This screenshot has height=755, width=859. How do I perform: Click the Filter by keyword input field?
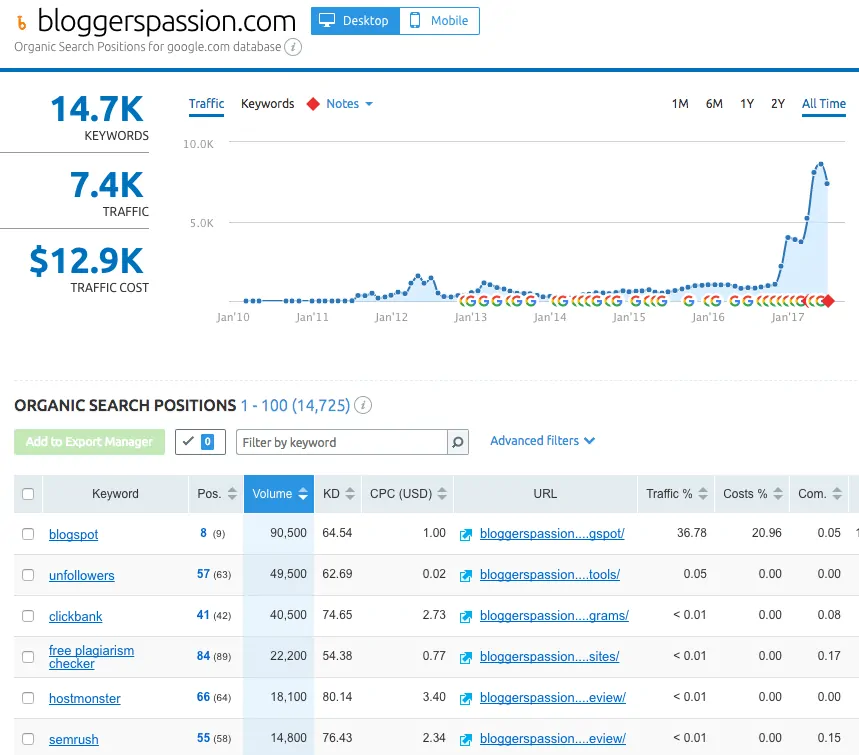point(341,442)
